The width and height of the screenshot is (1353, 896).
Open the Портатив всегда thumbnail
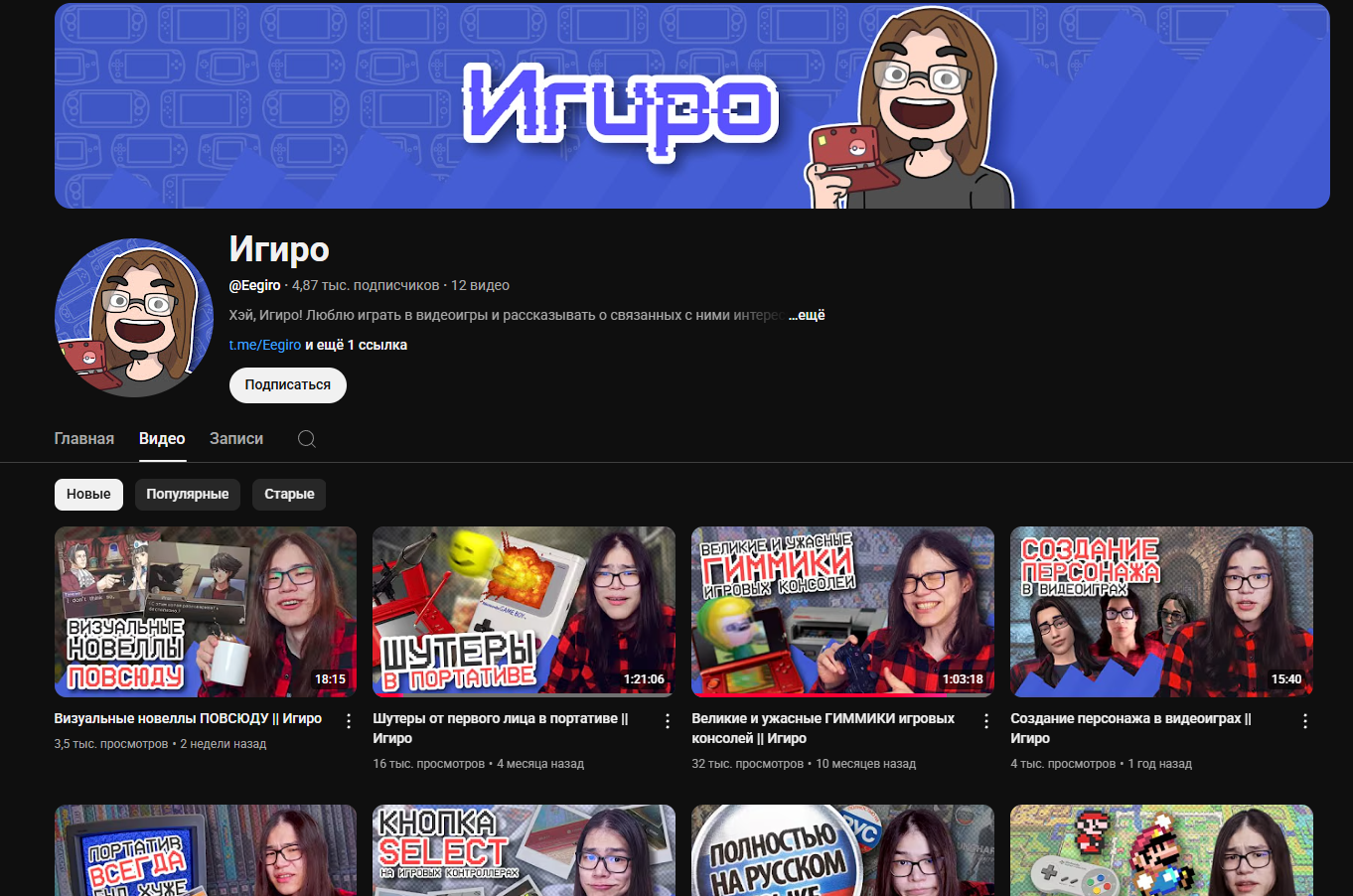tap(206, 850)
